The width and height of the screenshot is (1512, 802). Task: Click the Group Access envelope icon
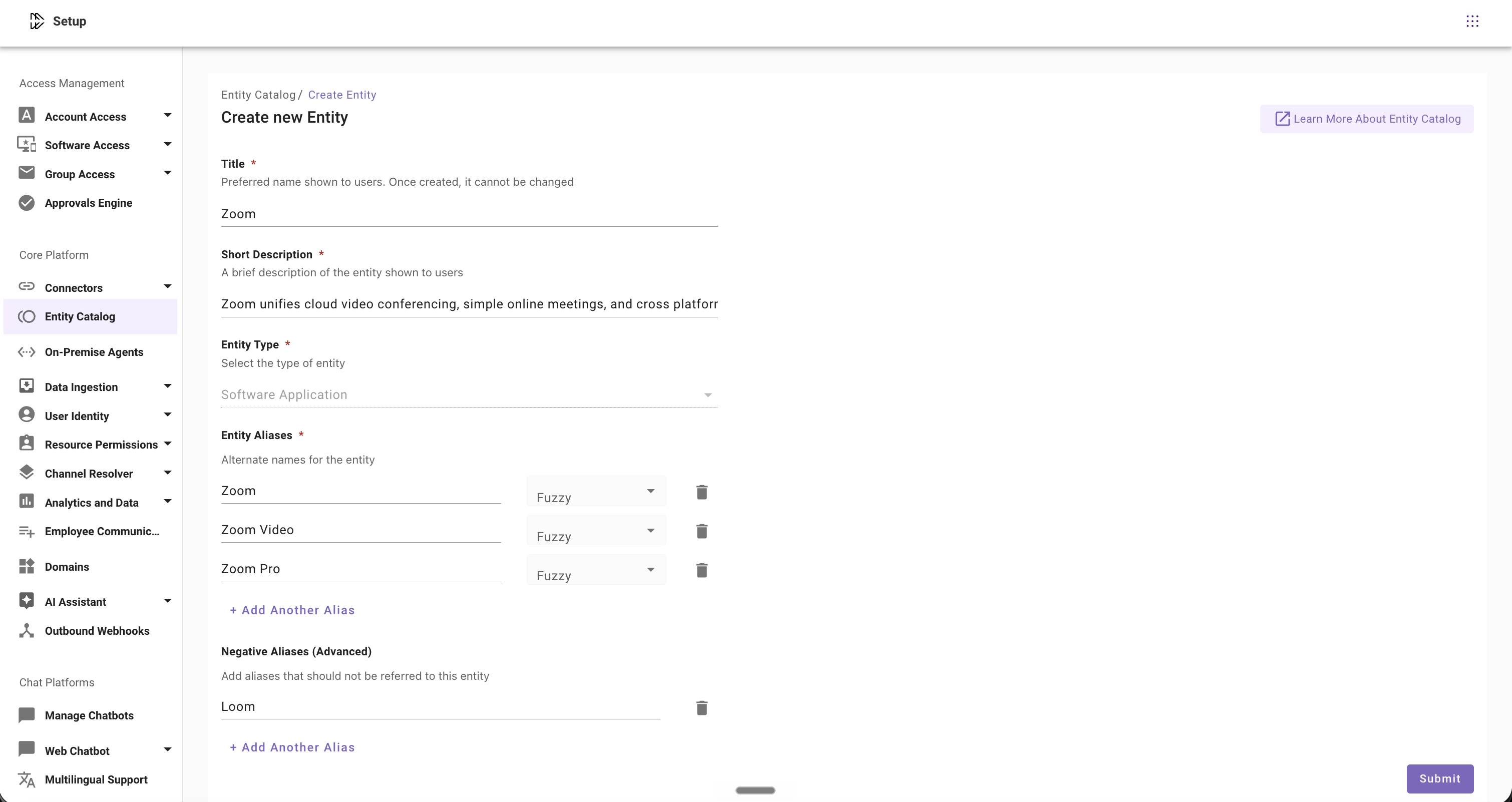(x=27, y=173)
